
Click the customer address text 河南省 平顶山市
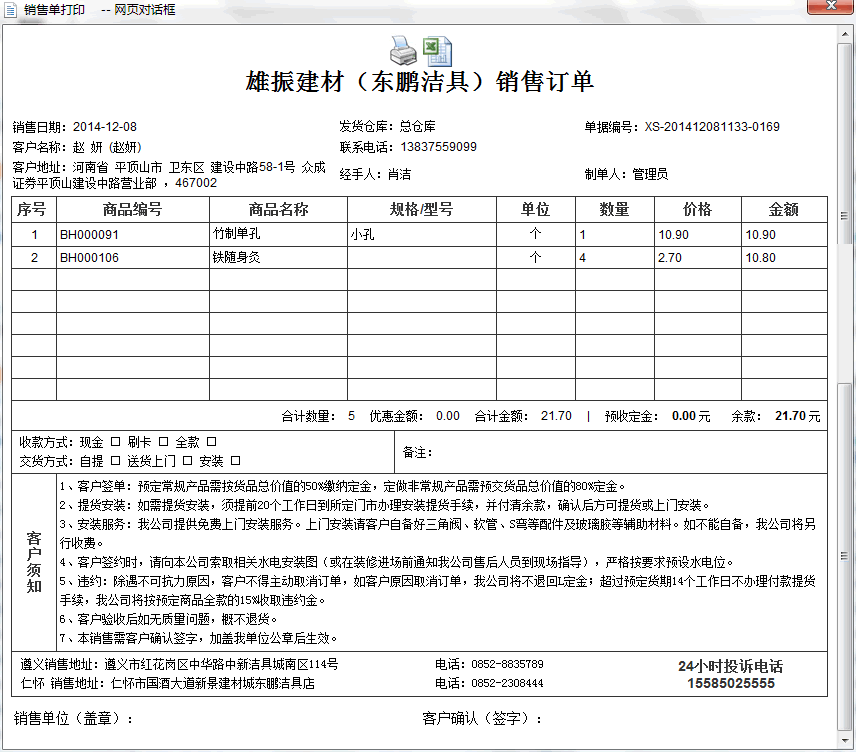117,167
